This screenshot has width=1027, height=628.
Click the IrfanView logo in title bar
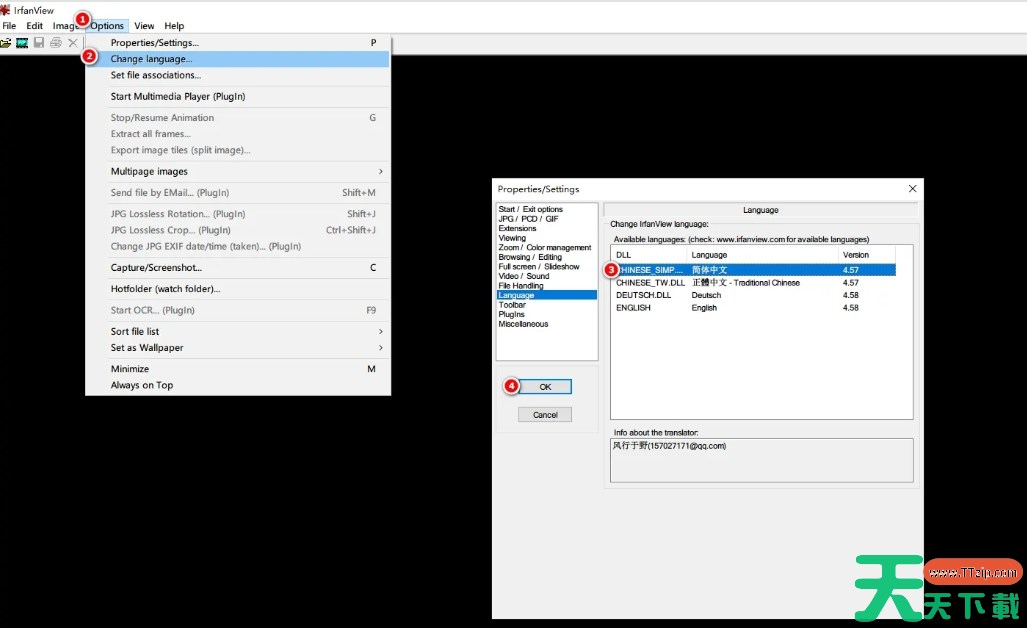(x=5, y=10)
